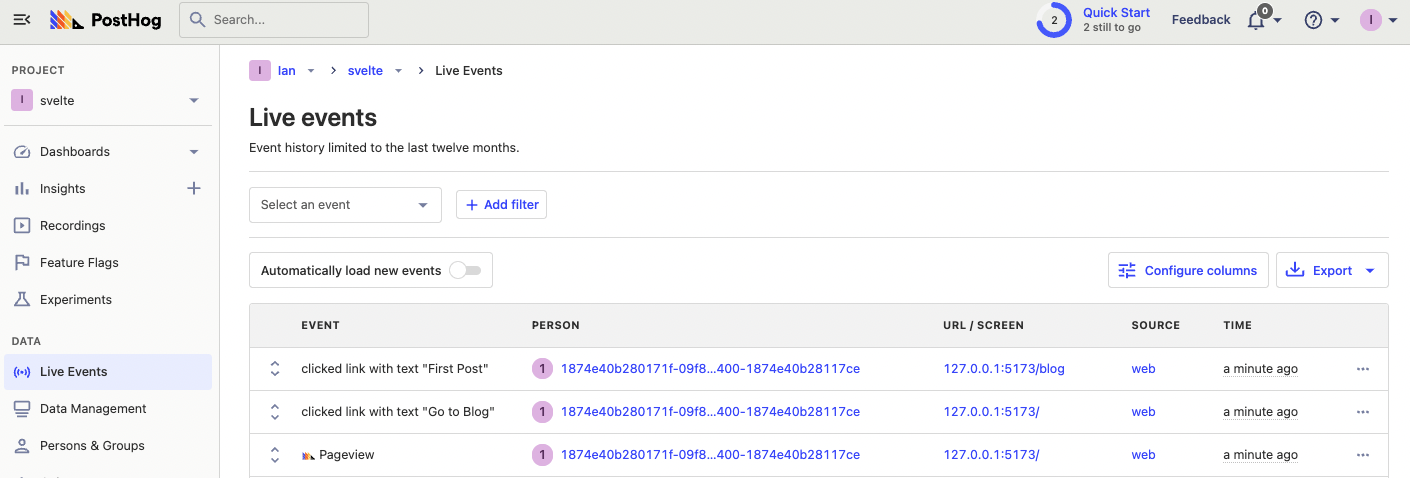Expand the "Go to Blog" event row
The height and width of the screenshot is (478, 1410).
pyautogui.click(x=275, y=412)
